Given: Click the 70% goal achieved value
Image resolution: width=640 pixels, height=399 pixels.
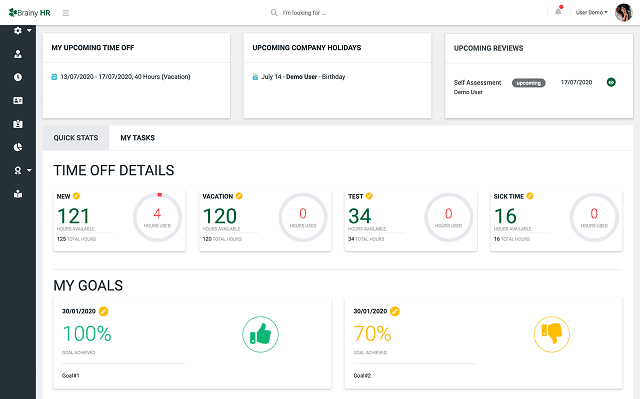Looking at the screenshot, I should click(372, 334).
